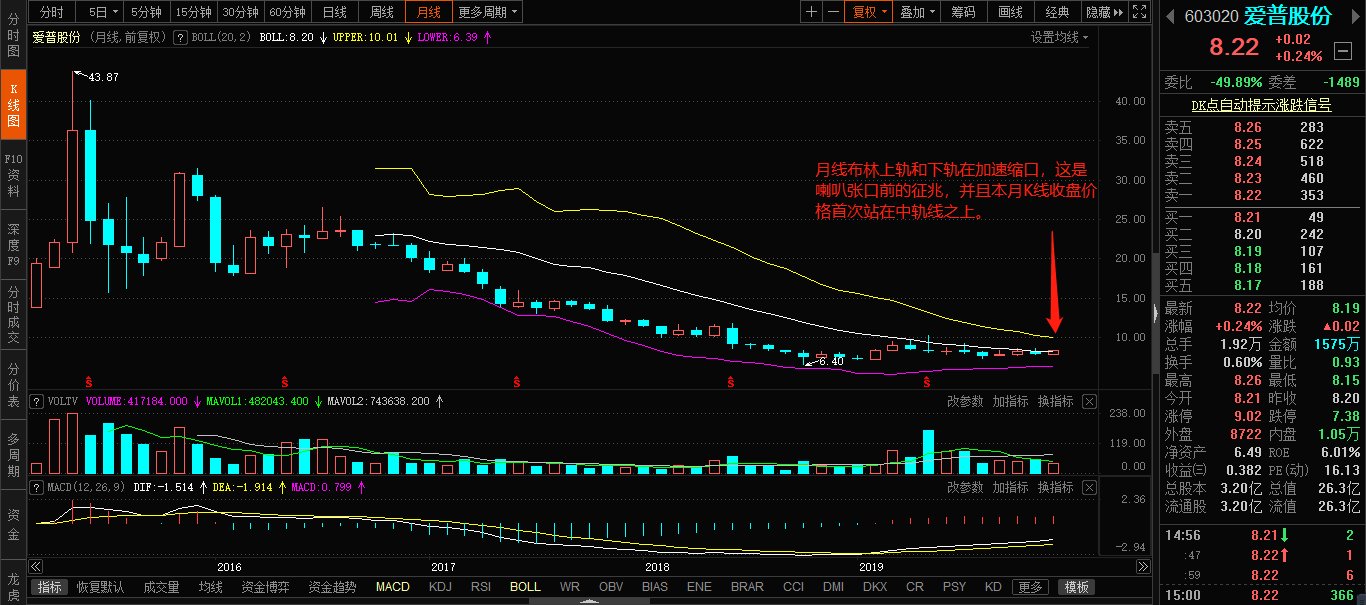Viewport: 1366px width, 605px height.
Task: Switch to 经典 classic display mode
Action: click(x=1058, y=12)
